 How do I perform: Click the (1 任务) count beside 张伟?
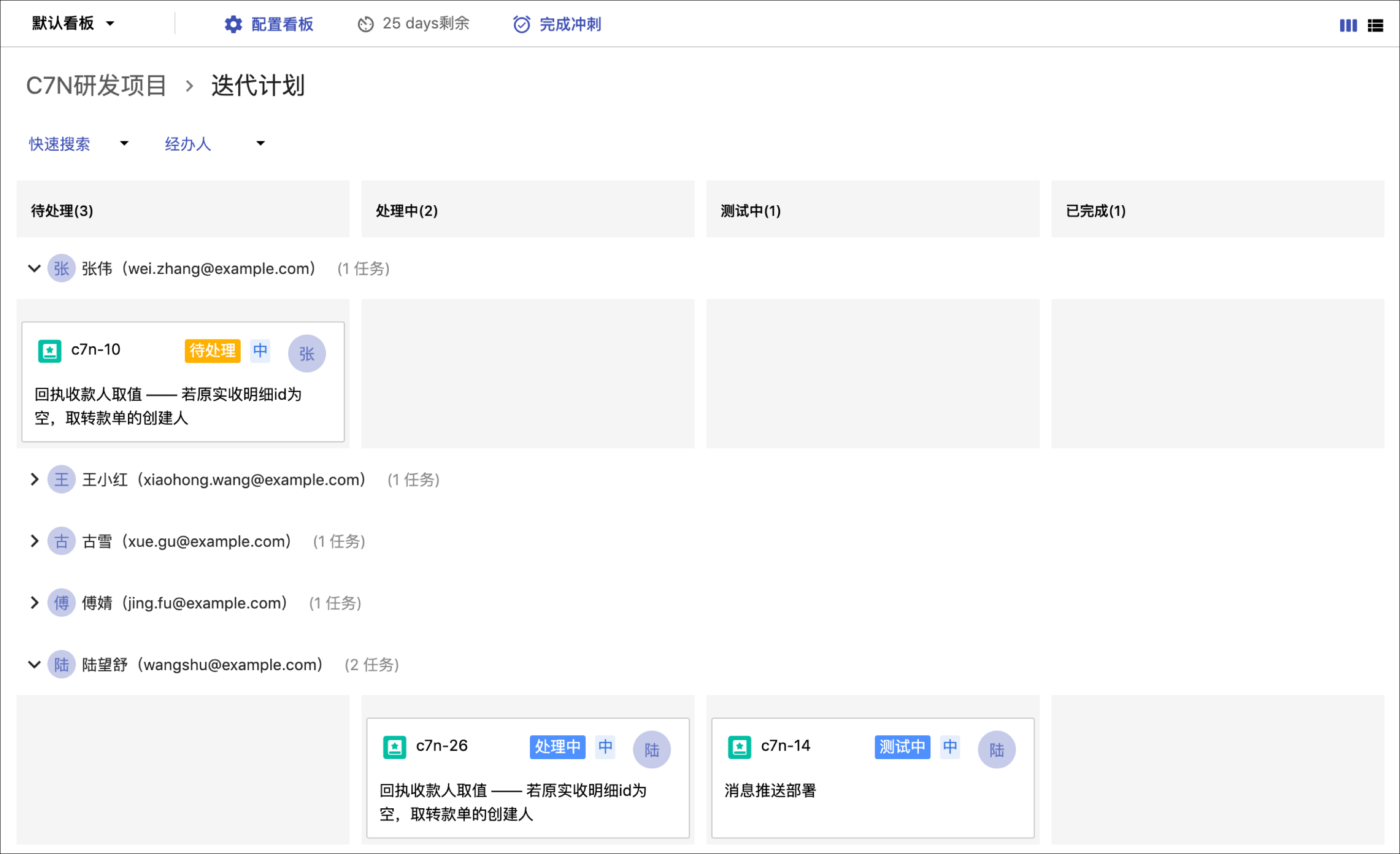[x=364, y=268]
